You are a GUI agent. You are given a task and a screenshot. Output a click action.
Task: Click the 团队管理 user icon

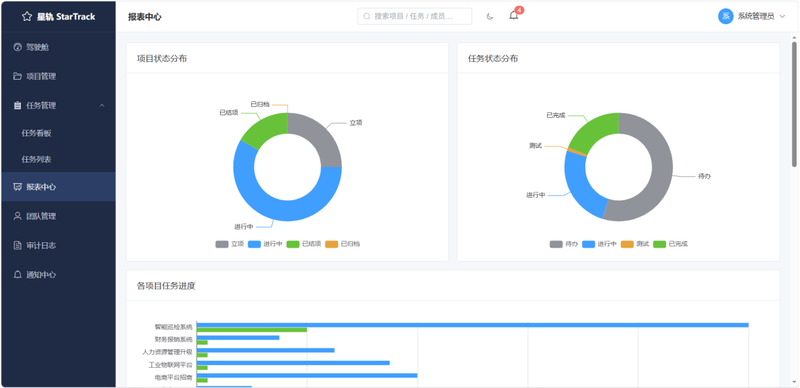[x=17, y=216]
